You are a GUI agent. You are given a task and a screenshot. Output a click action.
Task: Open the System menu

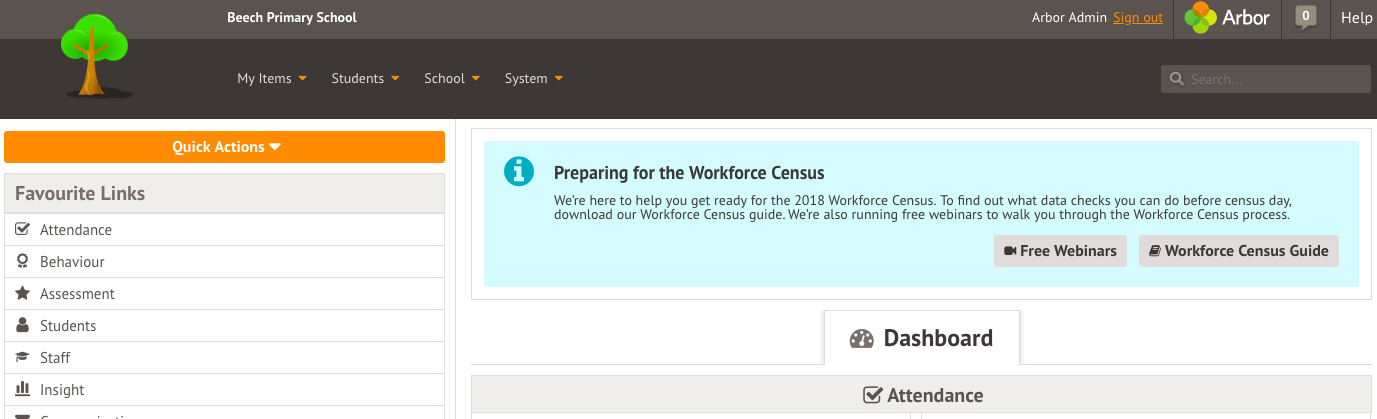coord(533,78)
